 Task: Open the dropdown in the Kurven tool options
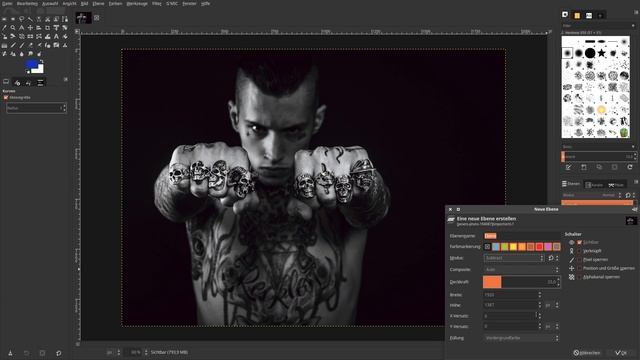click(x=36, y=108)
